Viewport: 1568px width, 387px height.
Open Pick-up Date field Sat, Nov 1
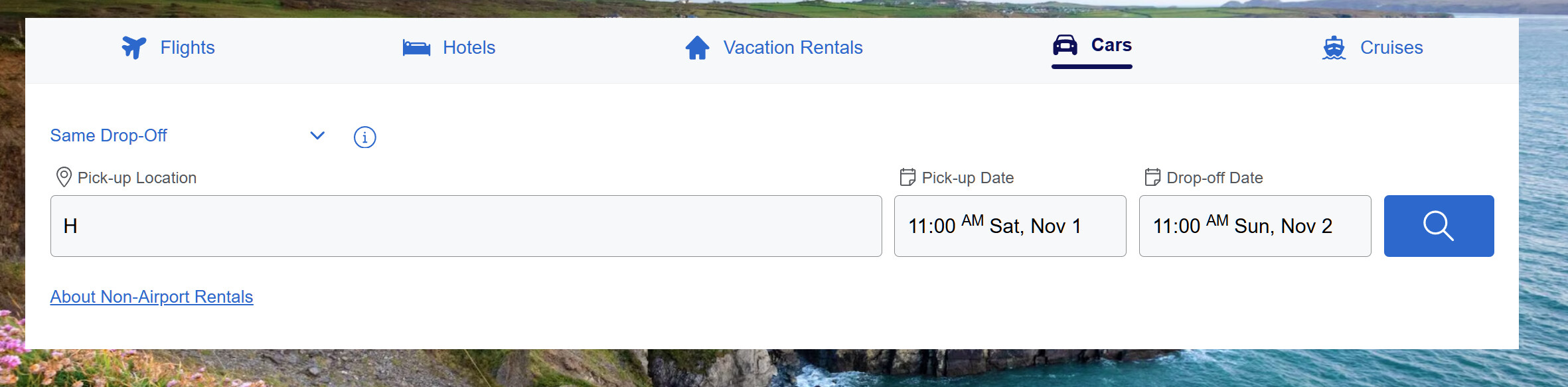pyautogui.click(x=1010, y=226)
